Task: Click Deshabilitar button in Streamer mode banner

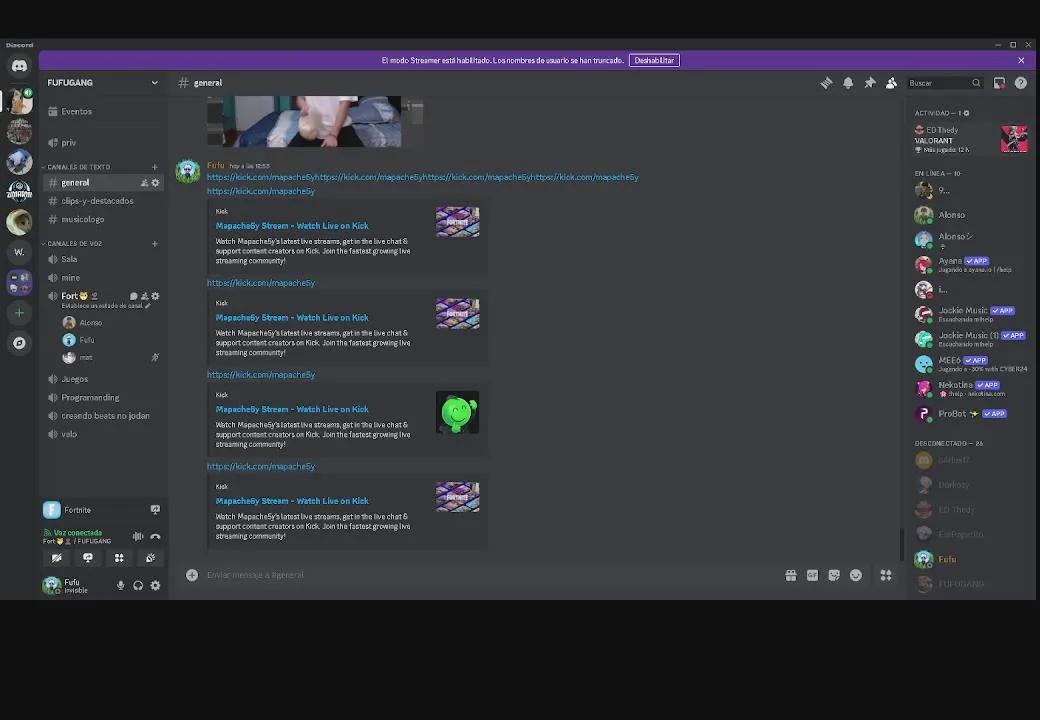Action: pos(654,60)
